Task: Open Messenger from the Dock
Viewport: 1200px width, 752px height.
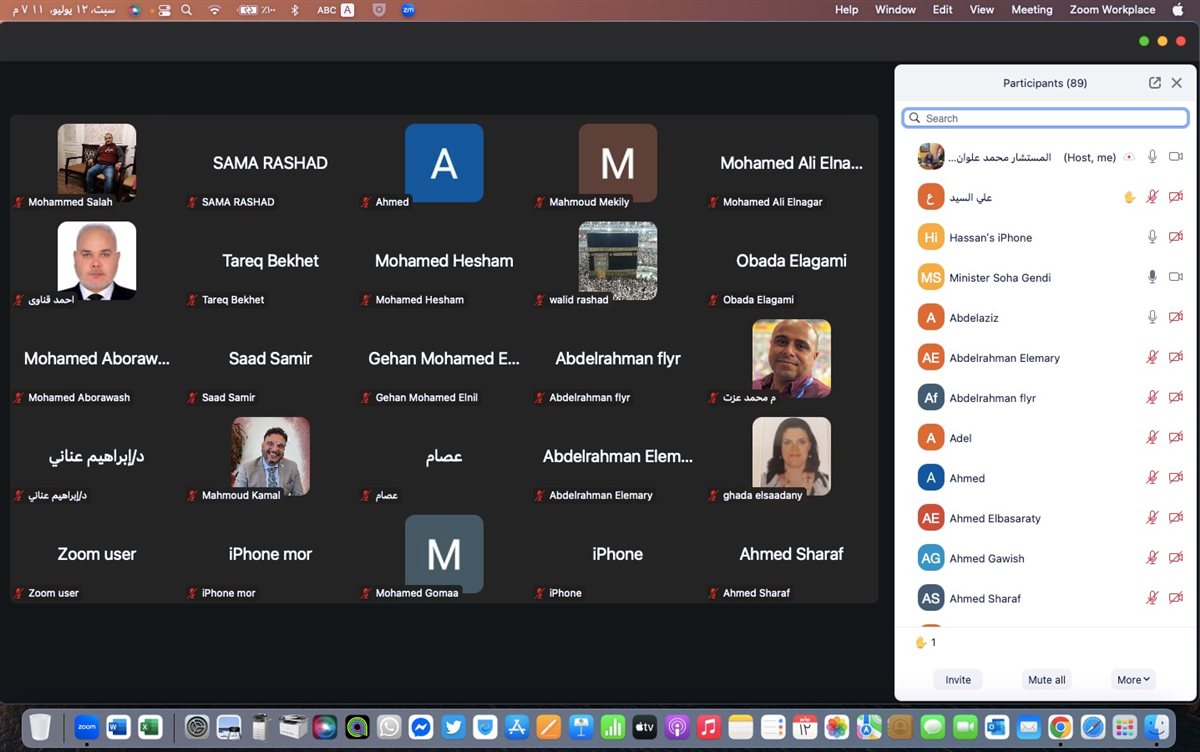Action: coord(421,727)
